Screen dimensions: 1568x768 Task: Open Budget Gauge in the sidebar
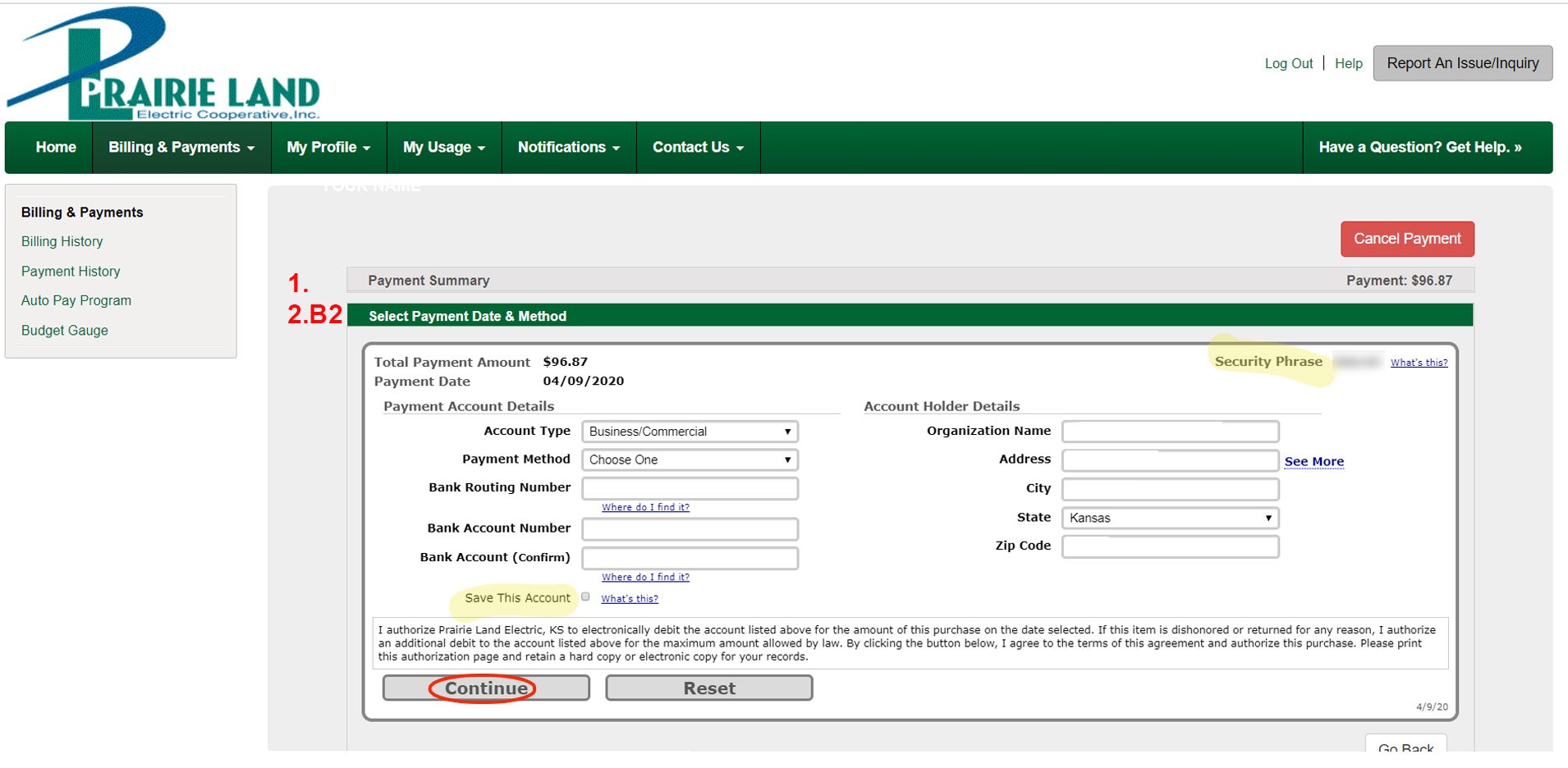coord(65,330)
